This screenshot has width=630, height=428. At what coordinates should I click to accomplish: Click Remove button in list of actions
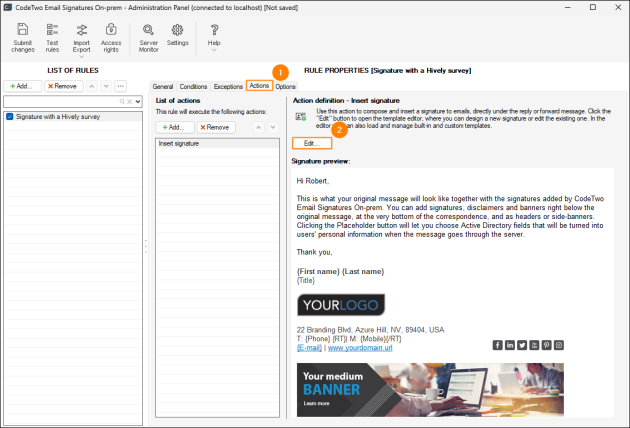click(x=216, y=127)
